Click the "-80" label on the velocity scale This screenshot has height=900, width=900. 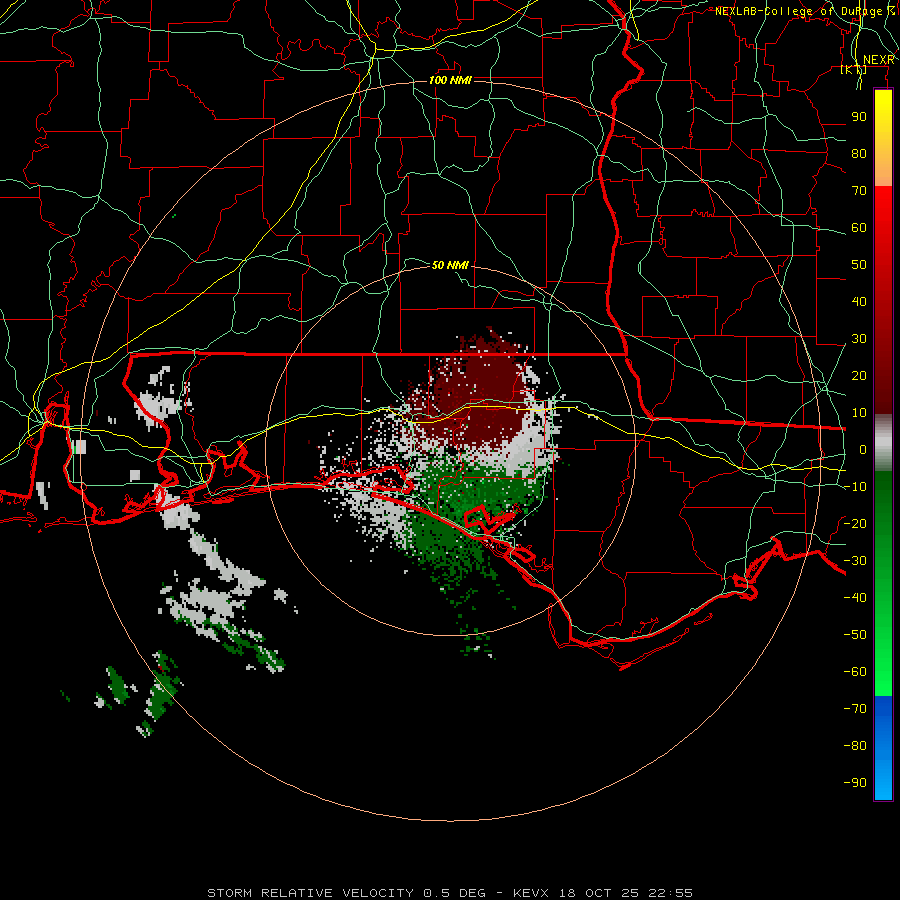pos(855,746)
